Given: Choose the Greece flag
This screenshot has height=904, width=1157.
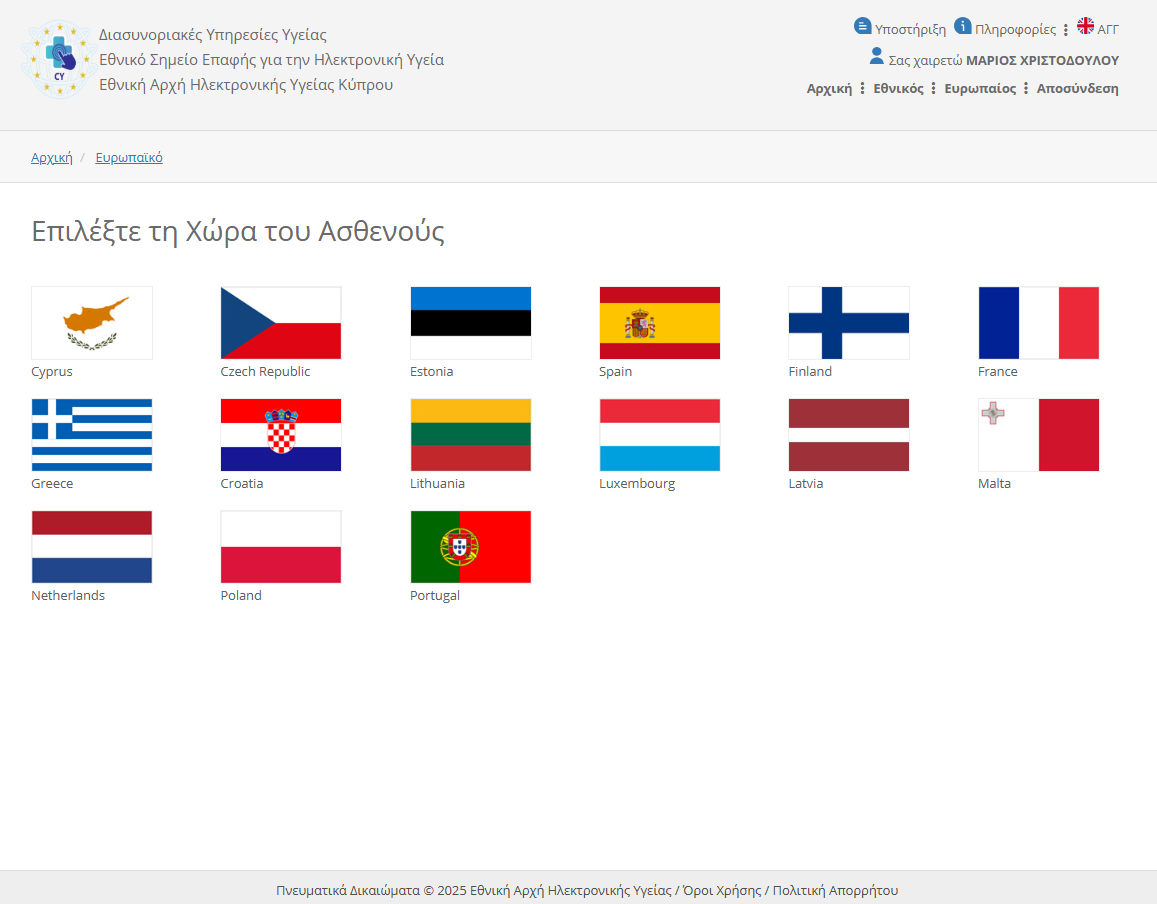Looking at the screenshot, I should pyautogui.click(x=92, y=435).
